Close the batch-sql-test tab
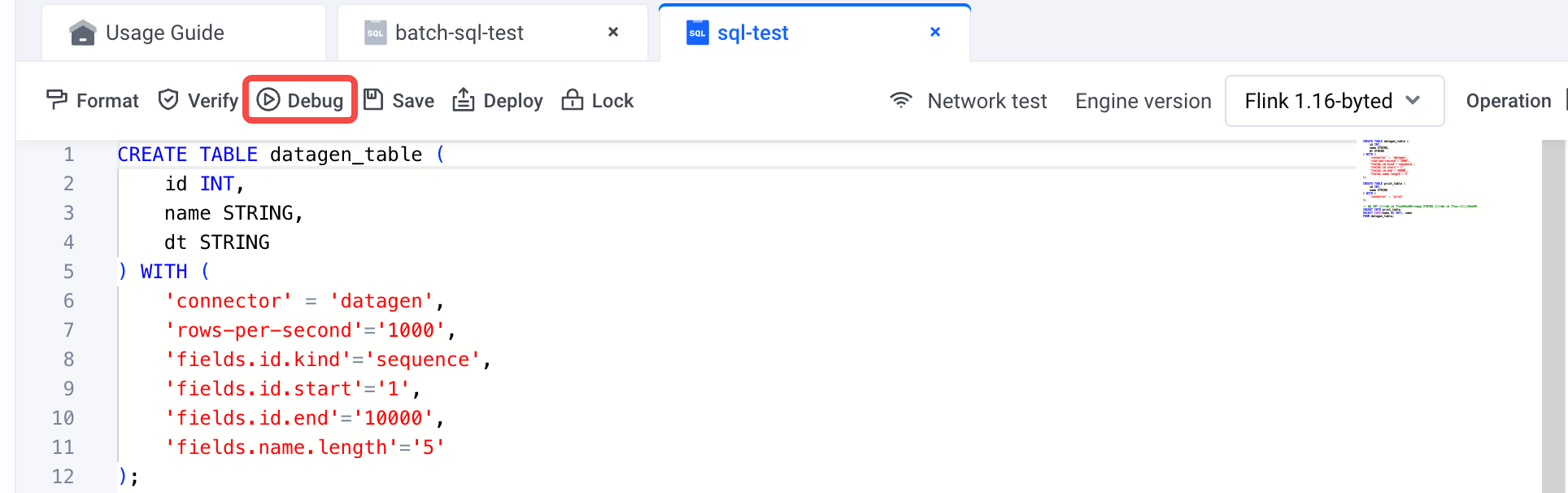This screenshot has width=1568, height=493. coord(613,32)
